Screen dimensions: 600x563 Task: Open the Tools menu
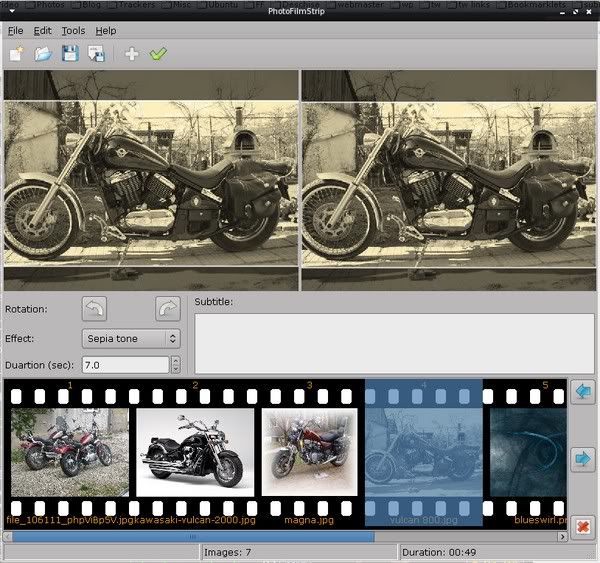click(73, 31)
